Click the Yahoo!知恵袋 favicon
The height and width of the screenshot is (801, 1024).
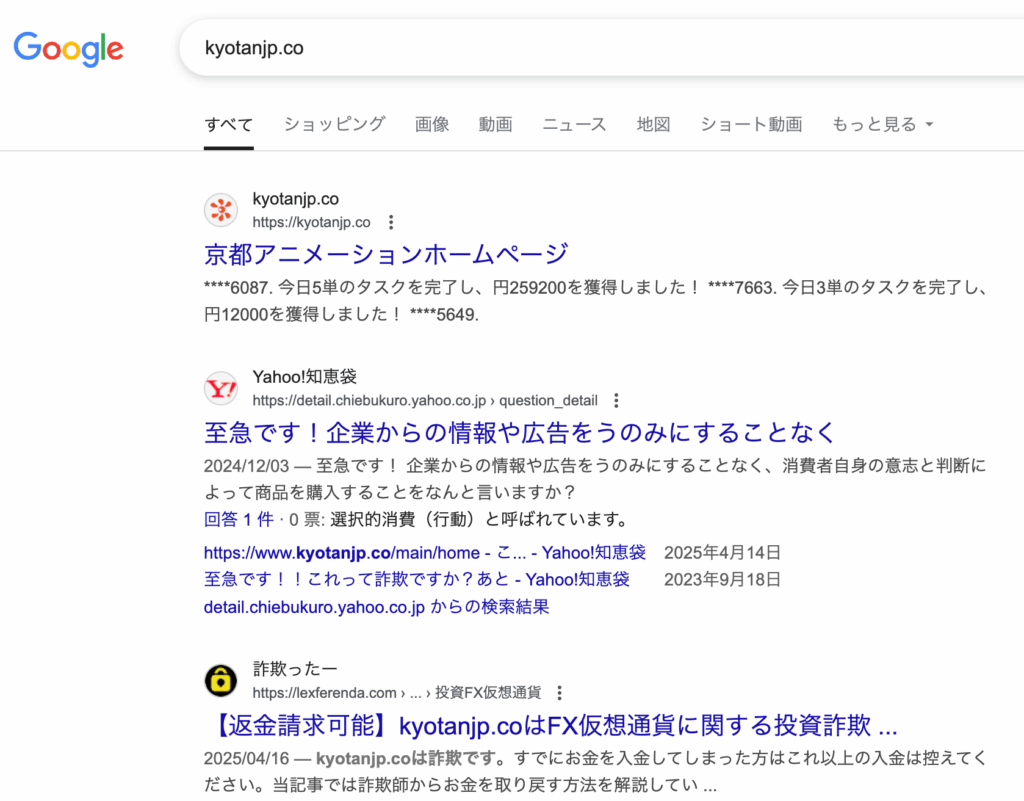pos(221,389)
